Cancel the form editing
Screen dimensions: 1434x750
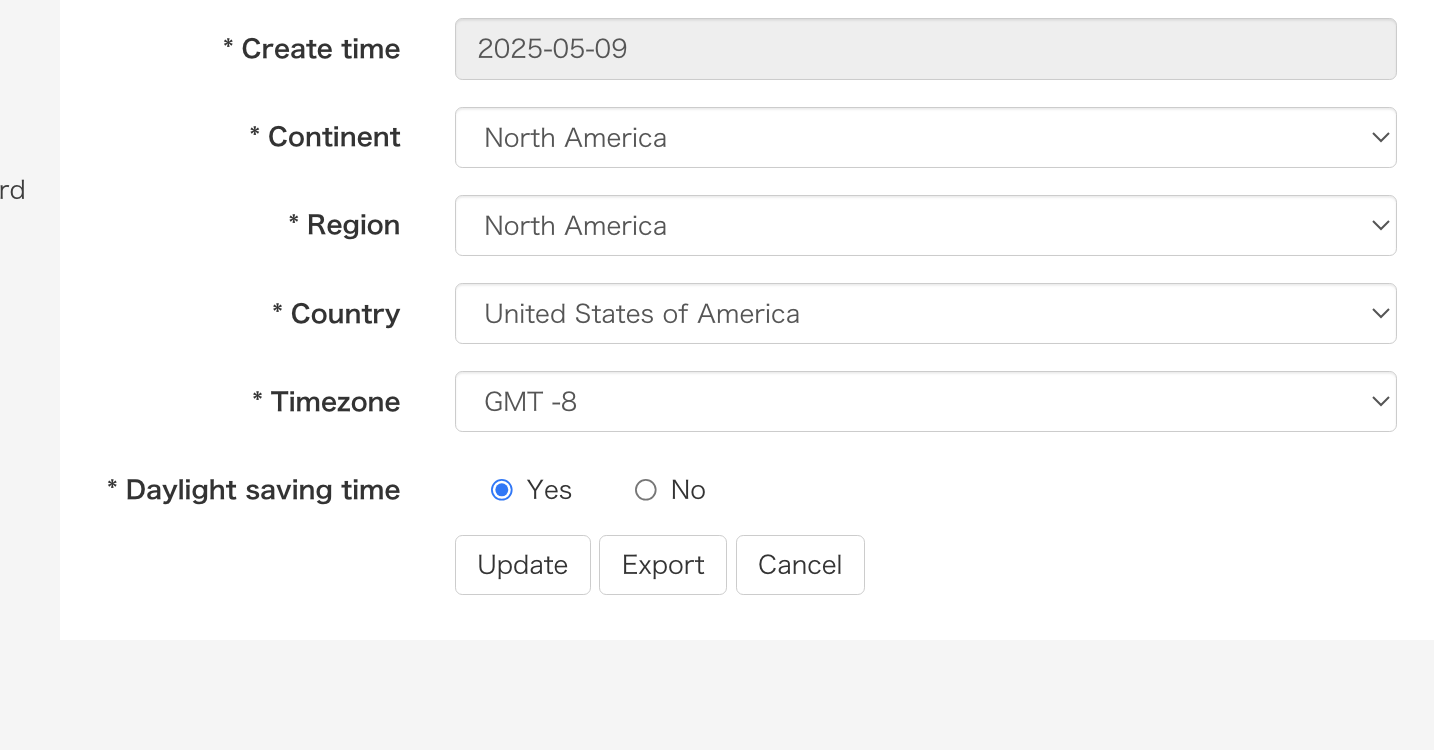800,565
